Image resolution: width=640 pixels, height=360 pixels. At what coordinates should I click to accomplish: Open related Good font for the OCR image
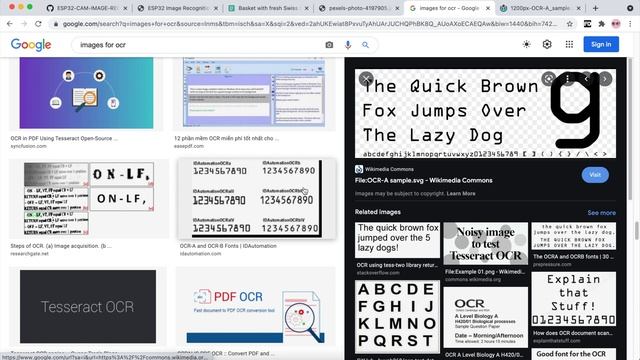(573, 354)
